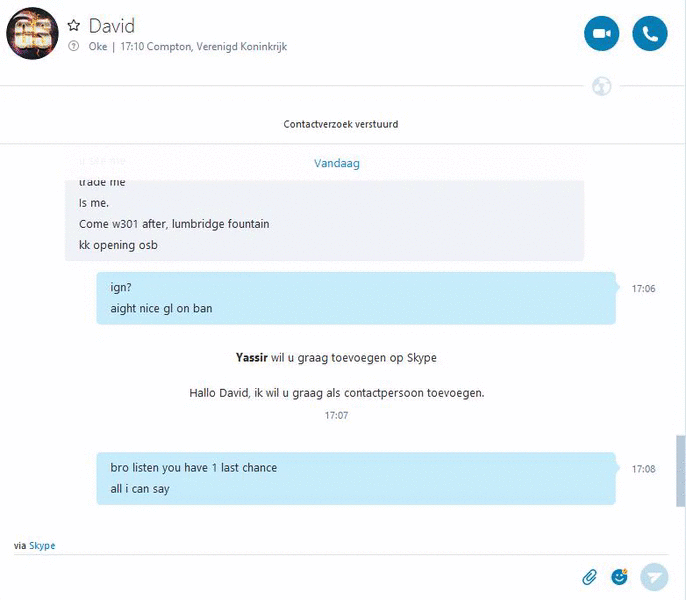Click the Vandaag date label
Image resolution: width=686 pixels, height=600 pixels.
337,163
